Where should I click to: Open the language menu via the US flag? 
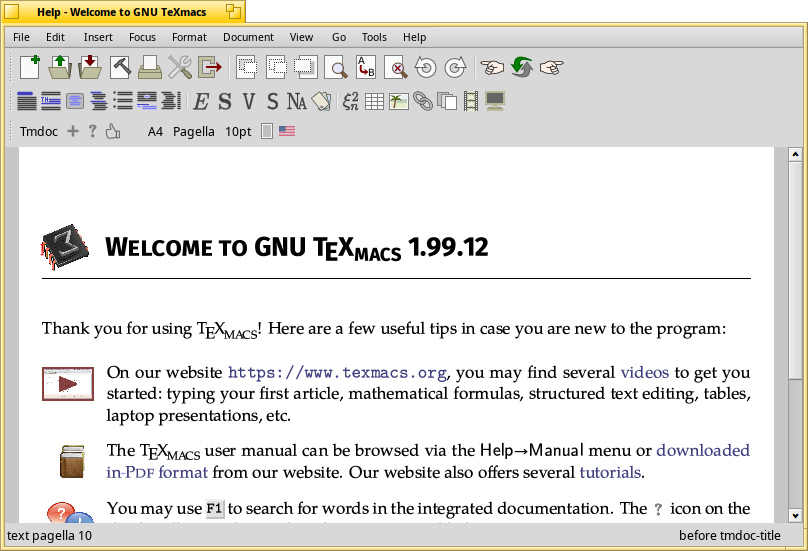point(287,131)
